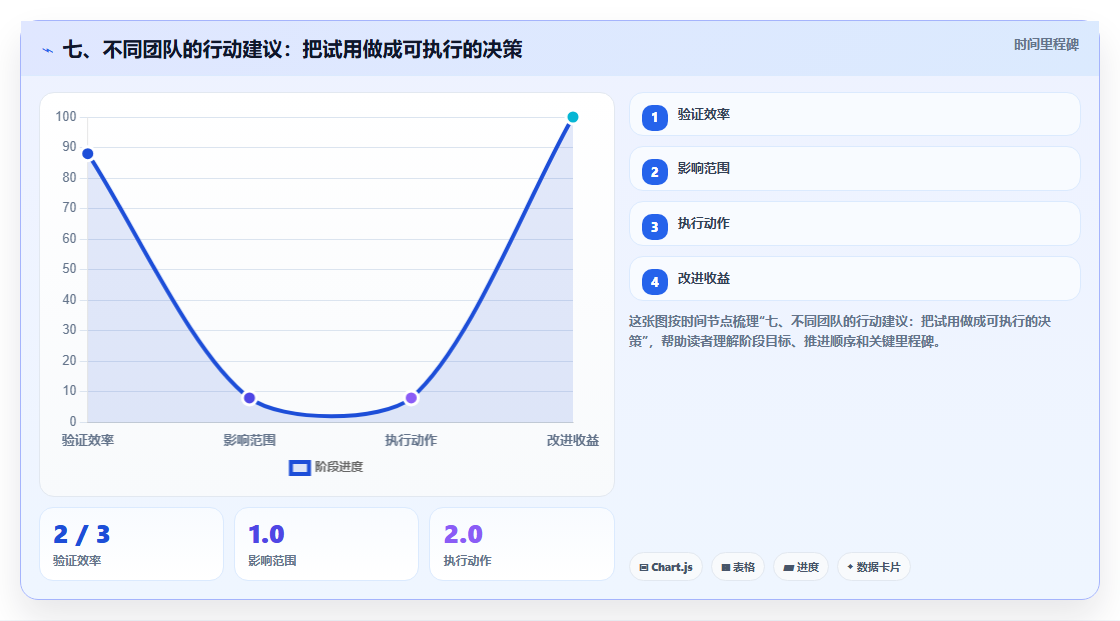Open the 影响范围 milestone row
Image resolution: width=1120 pixels, height=621 pixels.
click(x=854, y=169)
